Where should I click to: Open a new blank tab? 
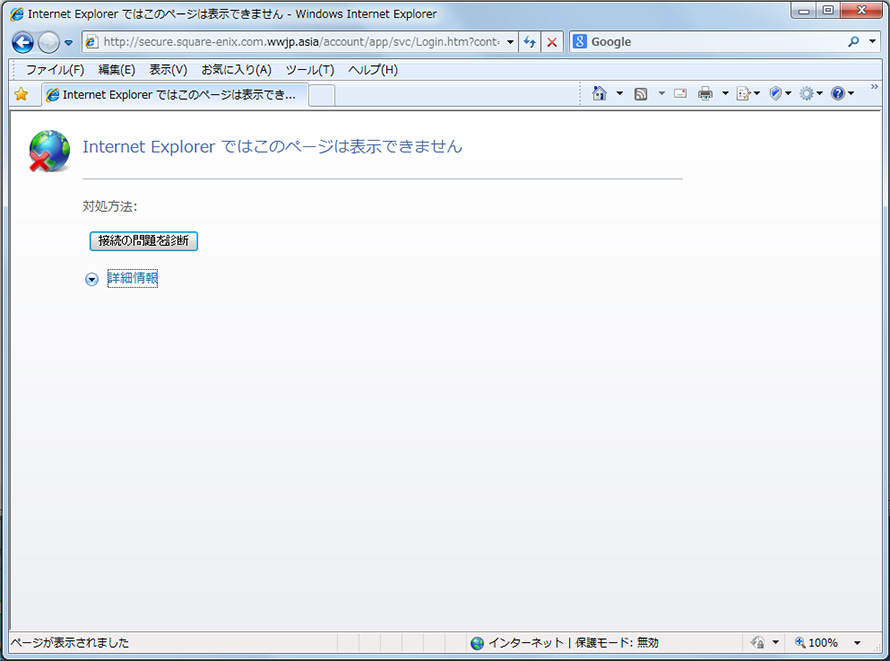coord(322,95)
